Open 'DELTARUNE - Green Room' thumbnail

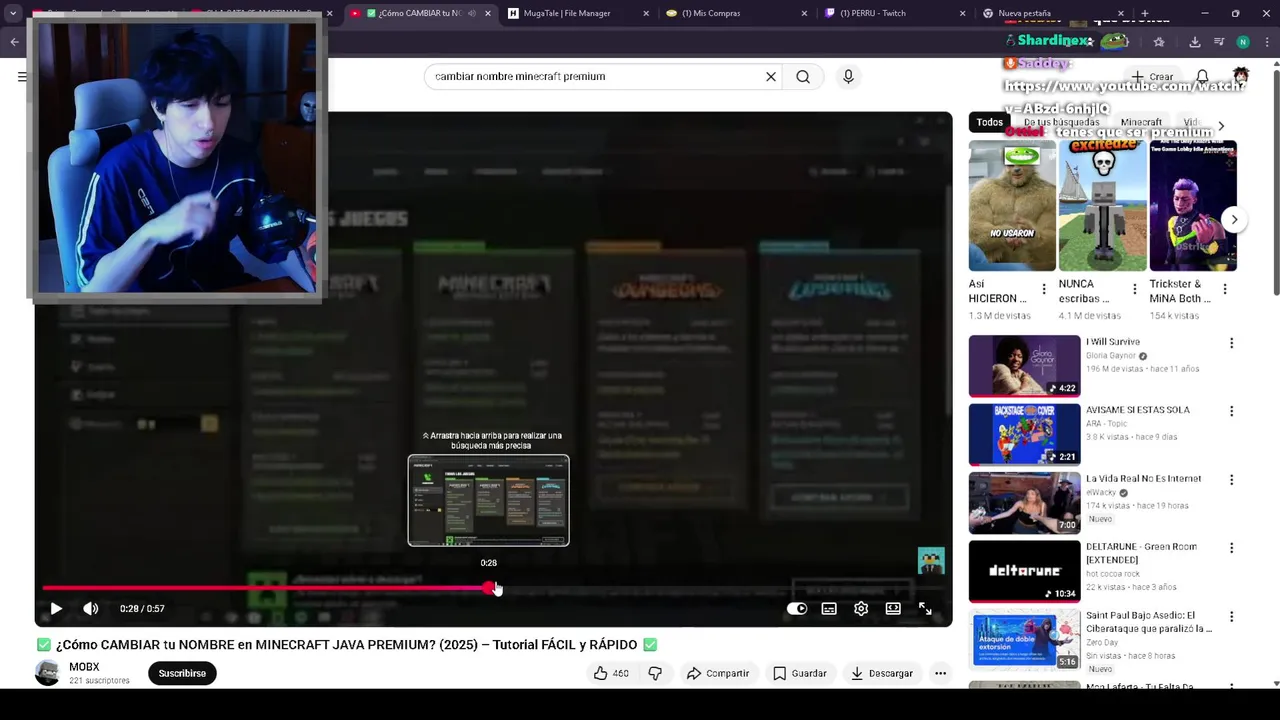click(x=1024, y=571)
